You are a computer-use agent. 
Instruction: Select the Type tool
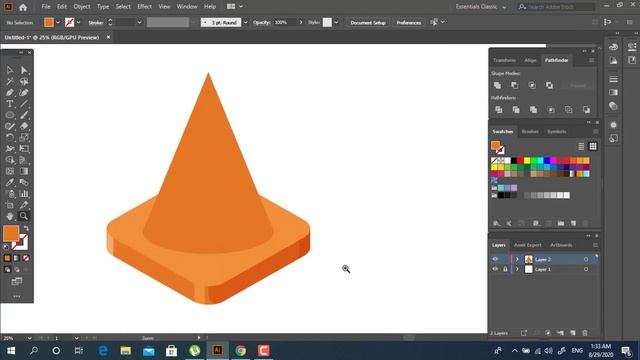tap(10, 104)
